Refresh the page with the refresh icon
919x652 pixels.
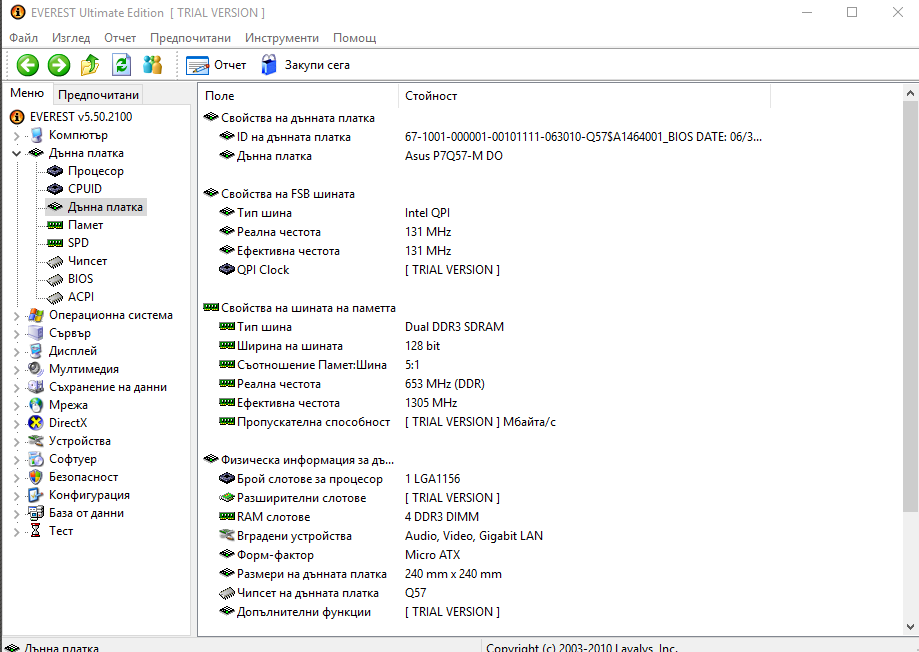(121, 65)
